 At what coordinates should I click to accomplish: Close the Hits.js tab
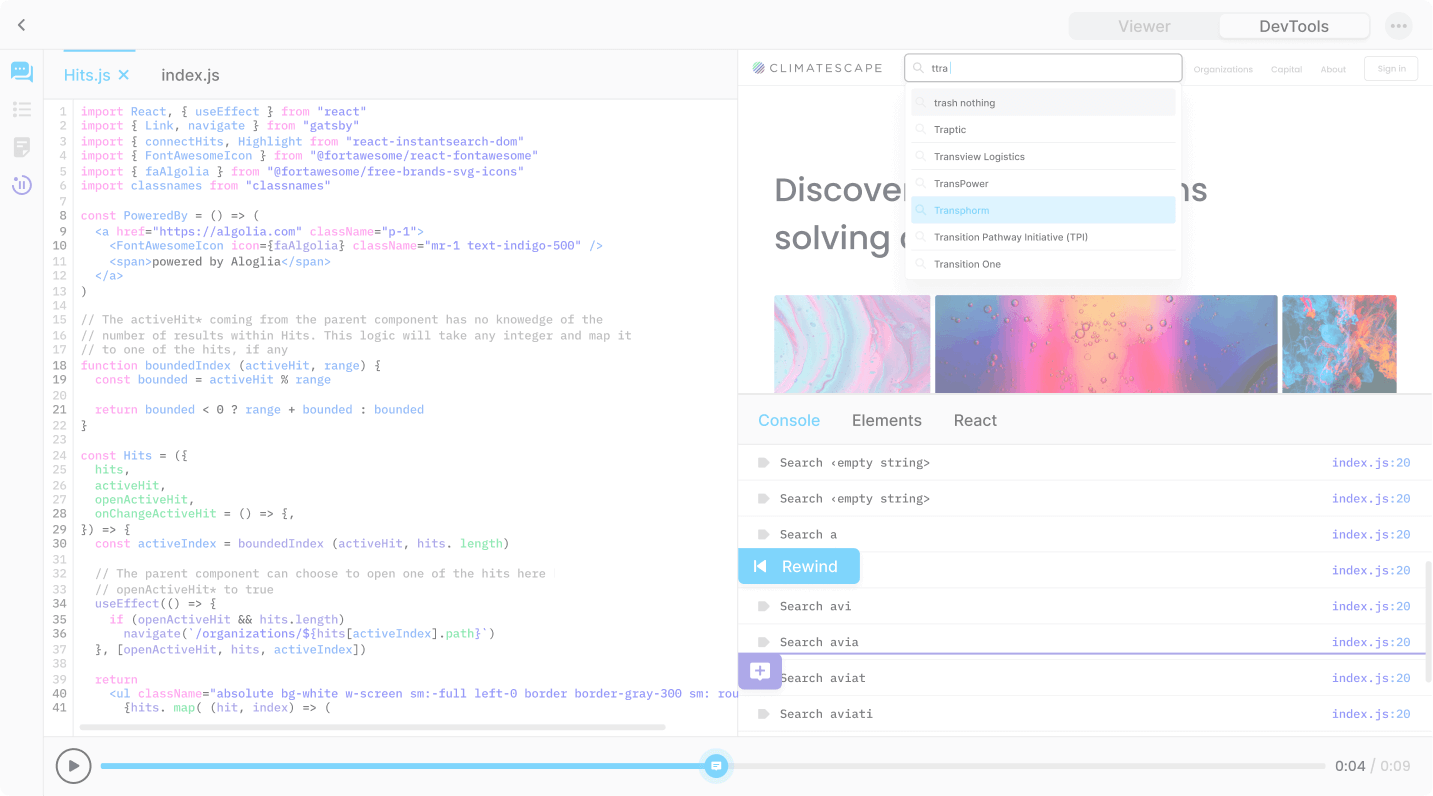pyautogui.click(x=124, y=75)
